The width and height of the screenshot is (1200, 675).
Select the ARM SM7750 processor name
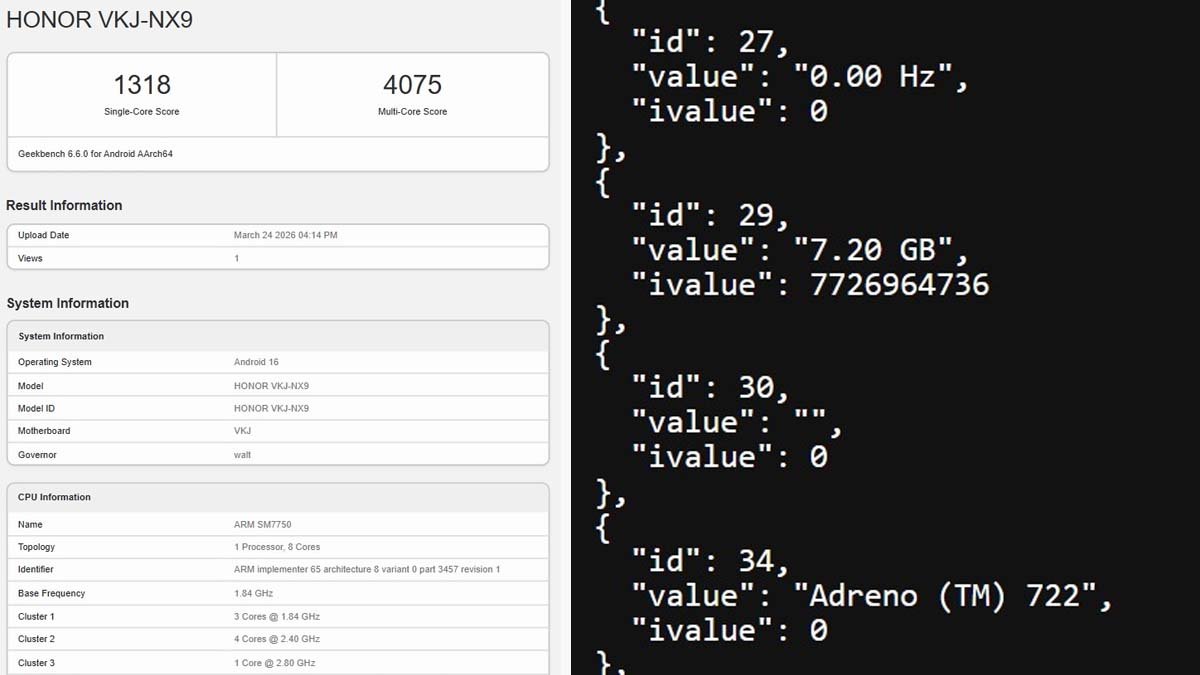(x=262, y=524)
